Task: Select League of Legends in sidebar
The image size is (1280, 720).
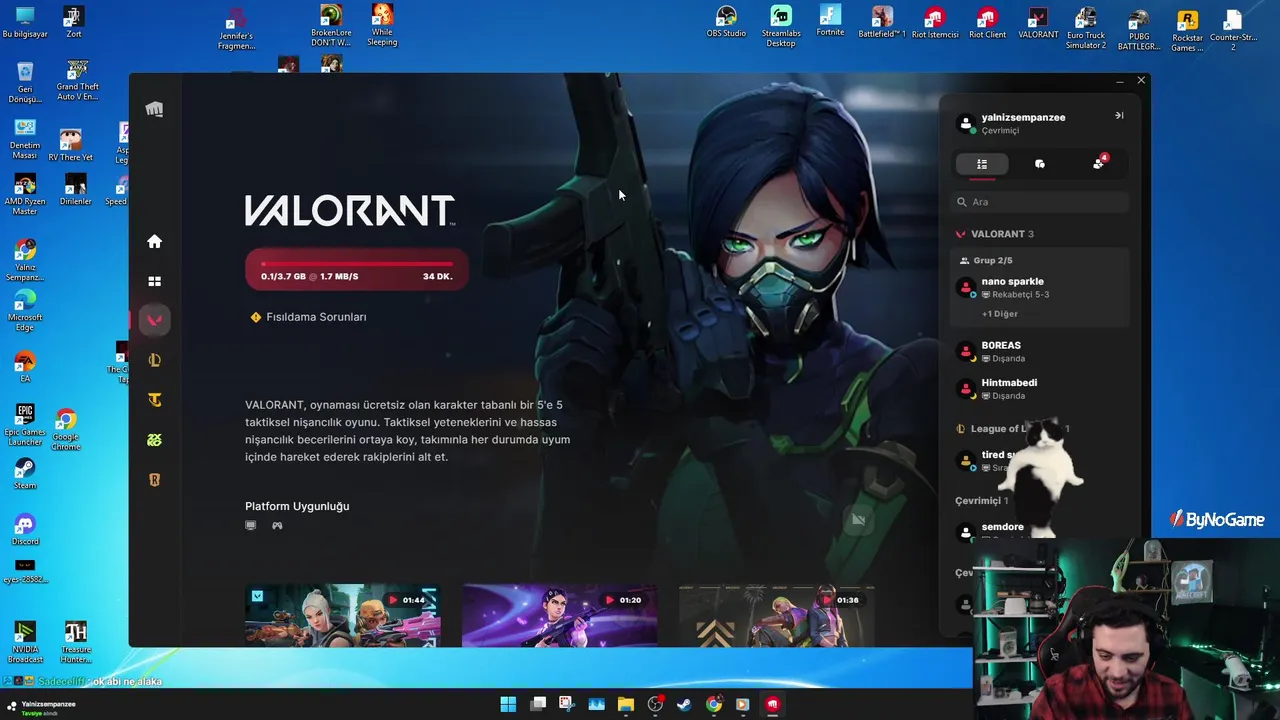Action: (154, 360)
